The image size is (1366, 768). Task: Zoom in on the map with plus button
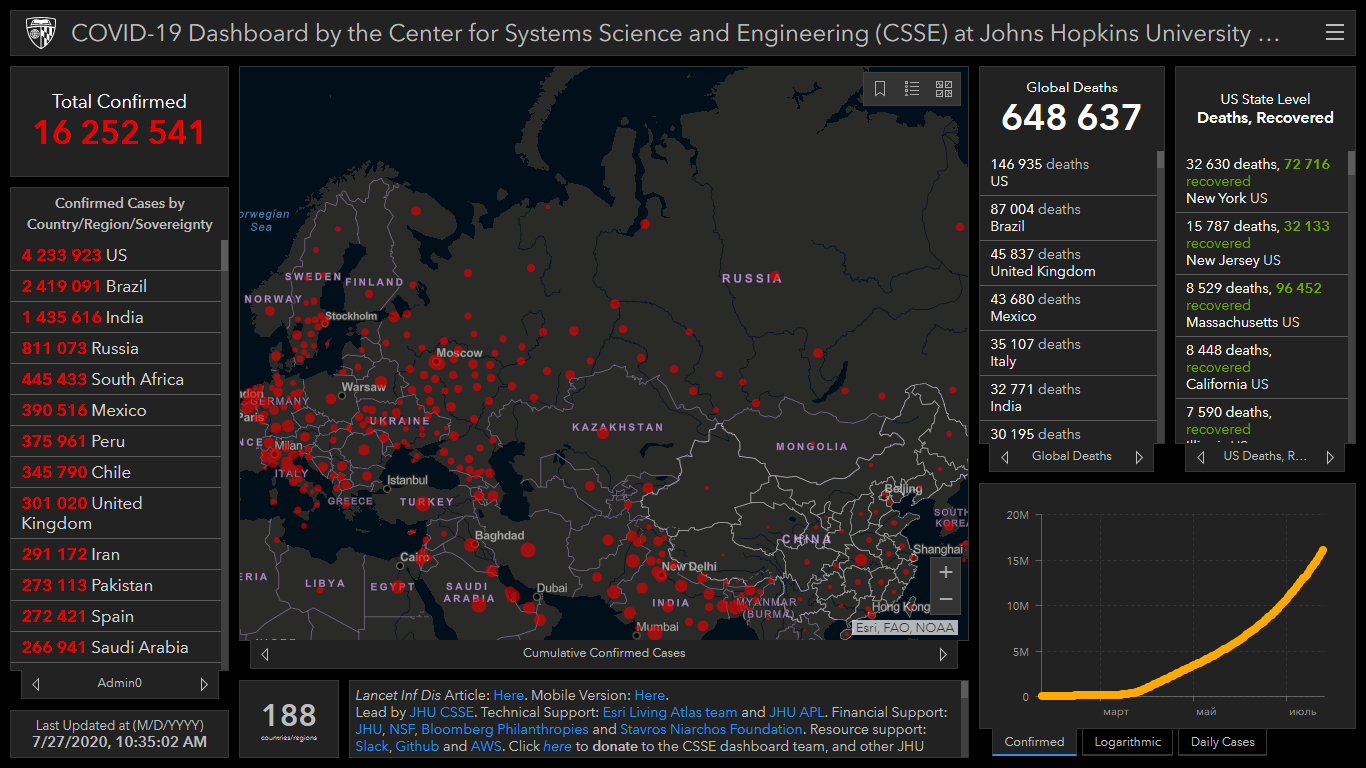(946, 573)
